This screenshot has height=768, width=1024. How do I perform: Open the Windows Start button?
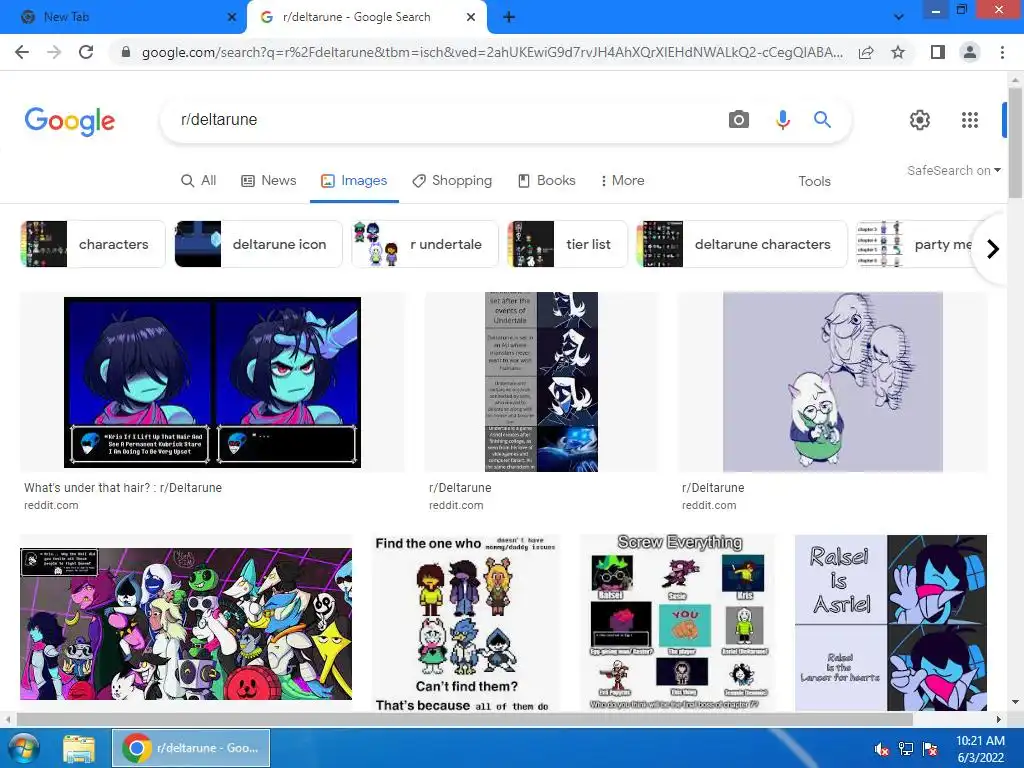point(23,748)
